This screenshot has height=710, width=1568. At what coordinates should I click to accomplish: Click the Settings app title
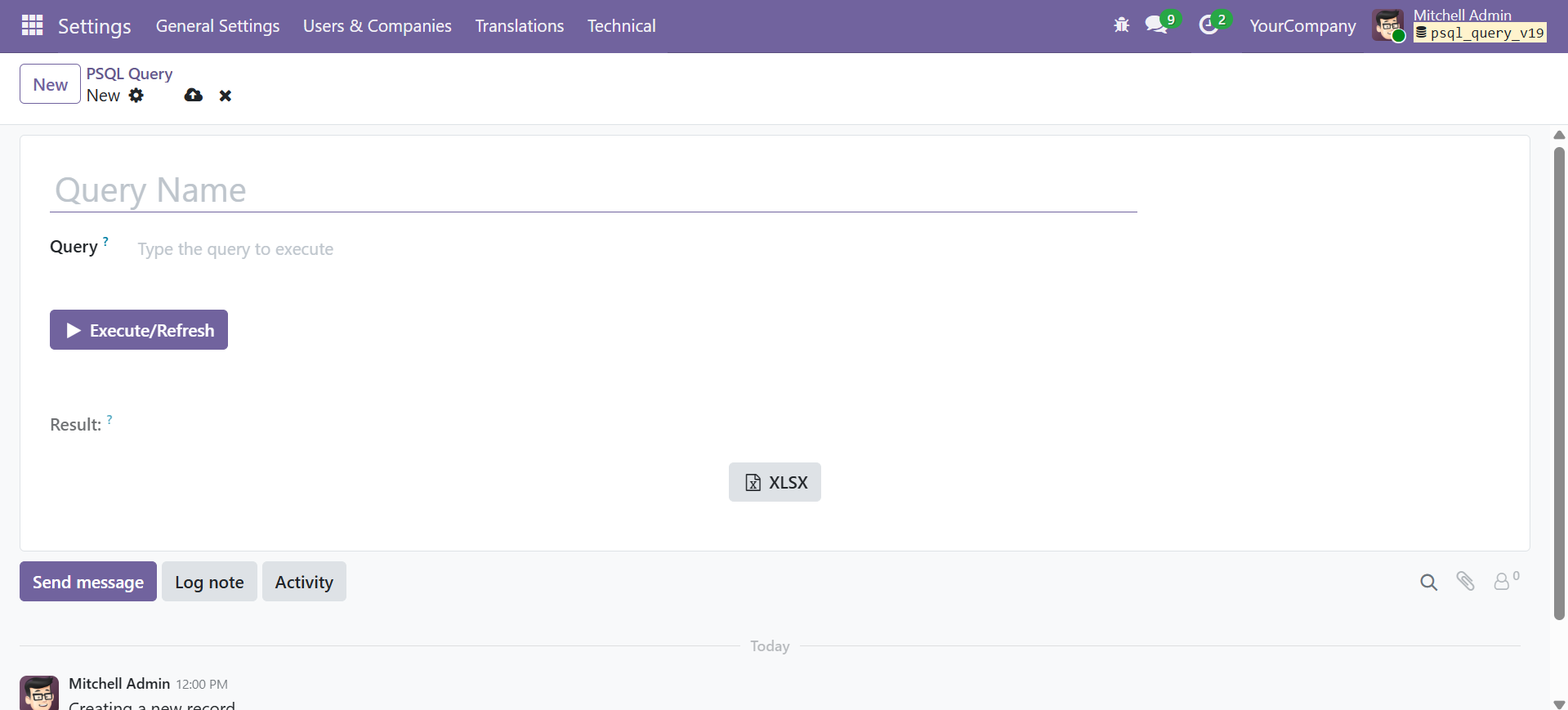tap(94, 26)
